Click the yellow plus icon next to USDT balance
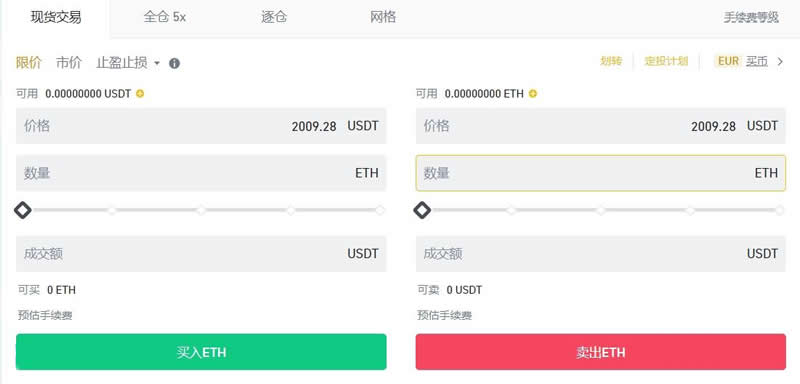This screenshot has height=384, width=800. point(140,94)
